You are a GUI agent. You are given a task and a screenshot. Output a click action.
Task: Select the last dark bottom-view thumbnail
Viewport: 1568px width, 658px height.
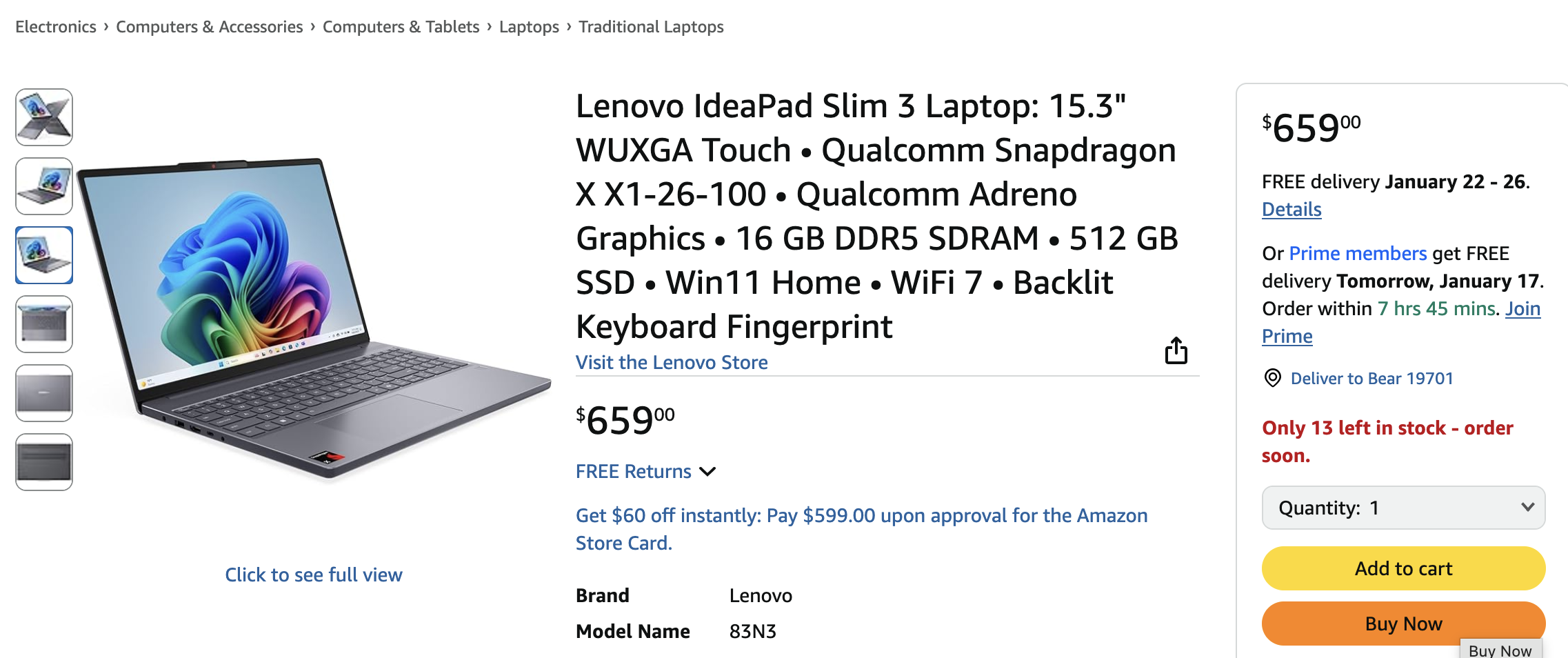pos(44,462)
